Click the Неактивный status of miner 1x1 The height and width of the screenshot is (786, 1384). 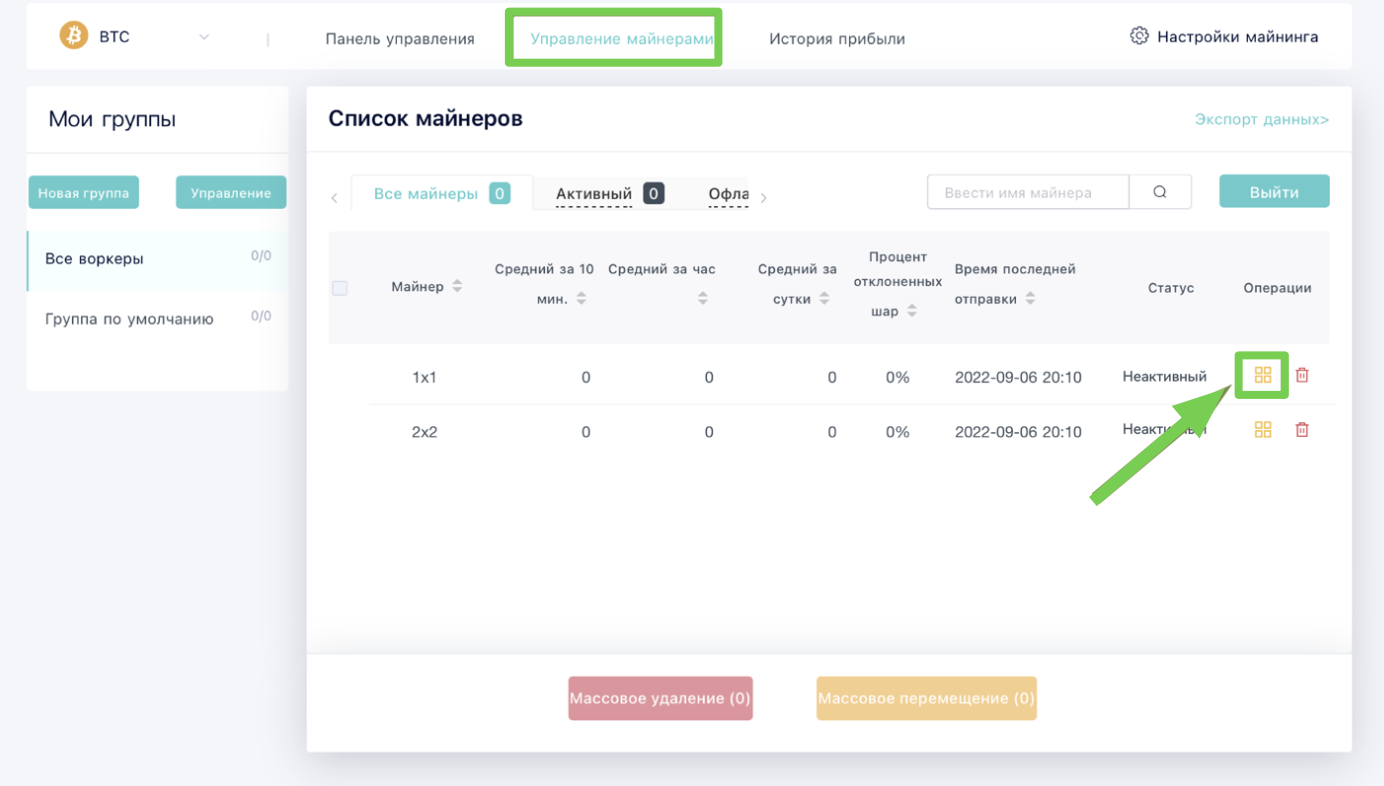click(1165, 377)
